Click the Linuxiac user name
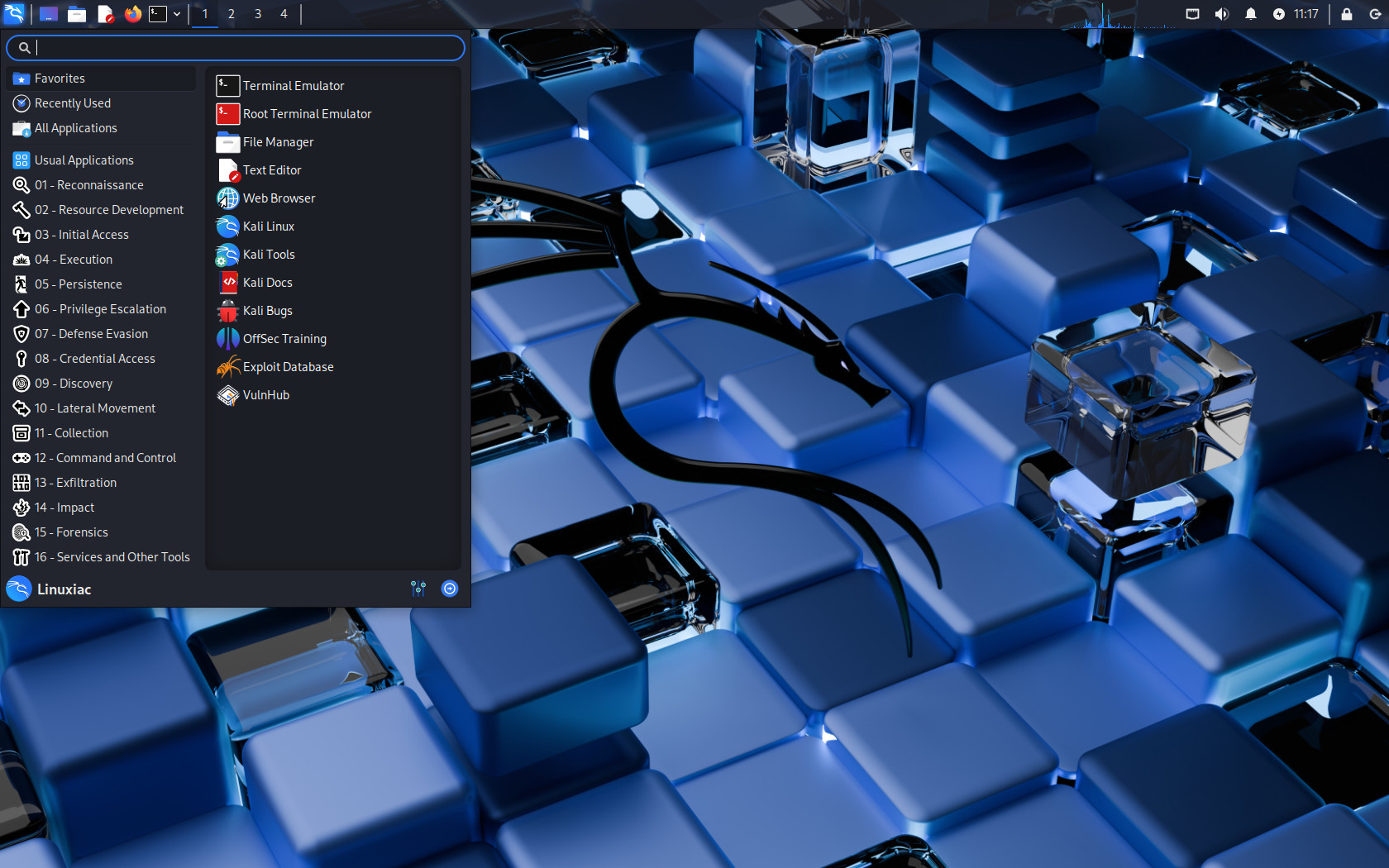This screenshot has height=868, width=1389. pyautogui.click(x=64, y=589)
